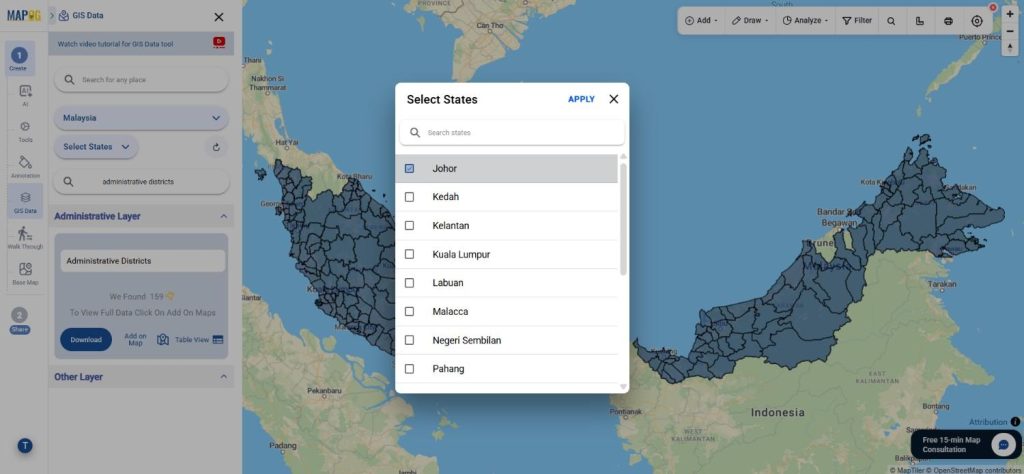1024x474 pixels.
Task: Click the Attribution info icon
Action: [x=1015, y=422]
